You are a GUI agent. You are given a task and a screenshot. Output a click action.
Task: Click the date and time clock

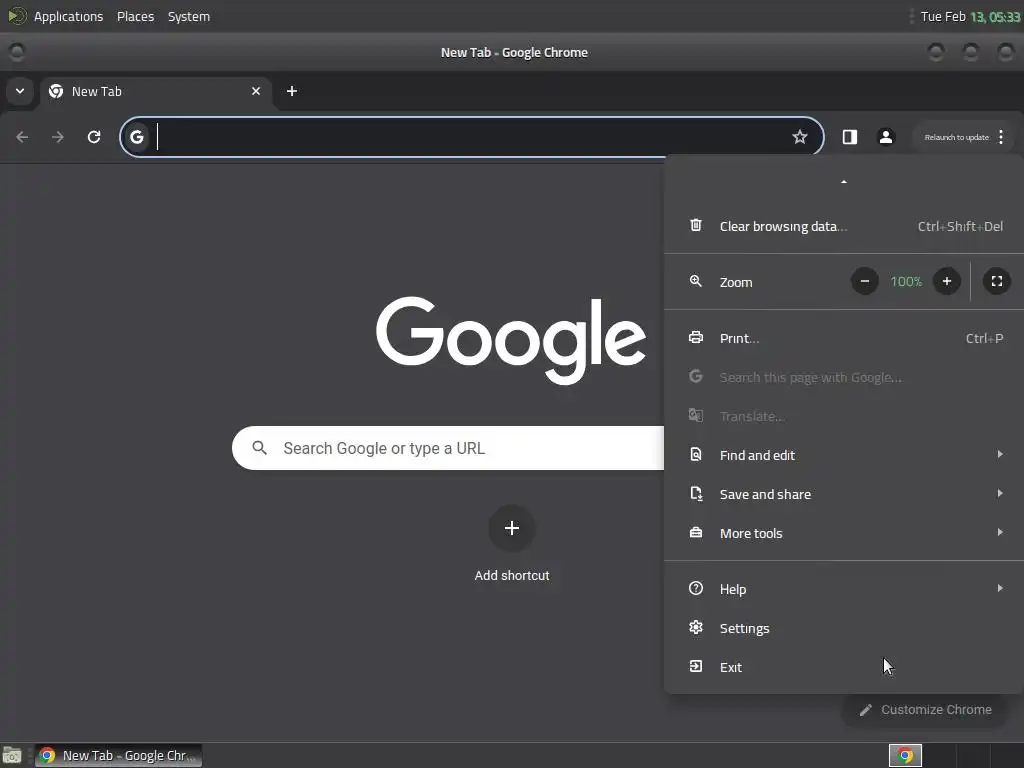[x=970, y=16]
